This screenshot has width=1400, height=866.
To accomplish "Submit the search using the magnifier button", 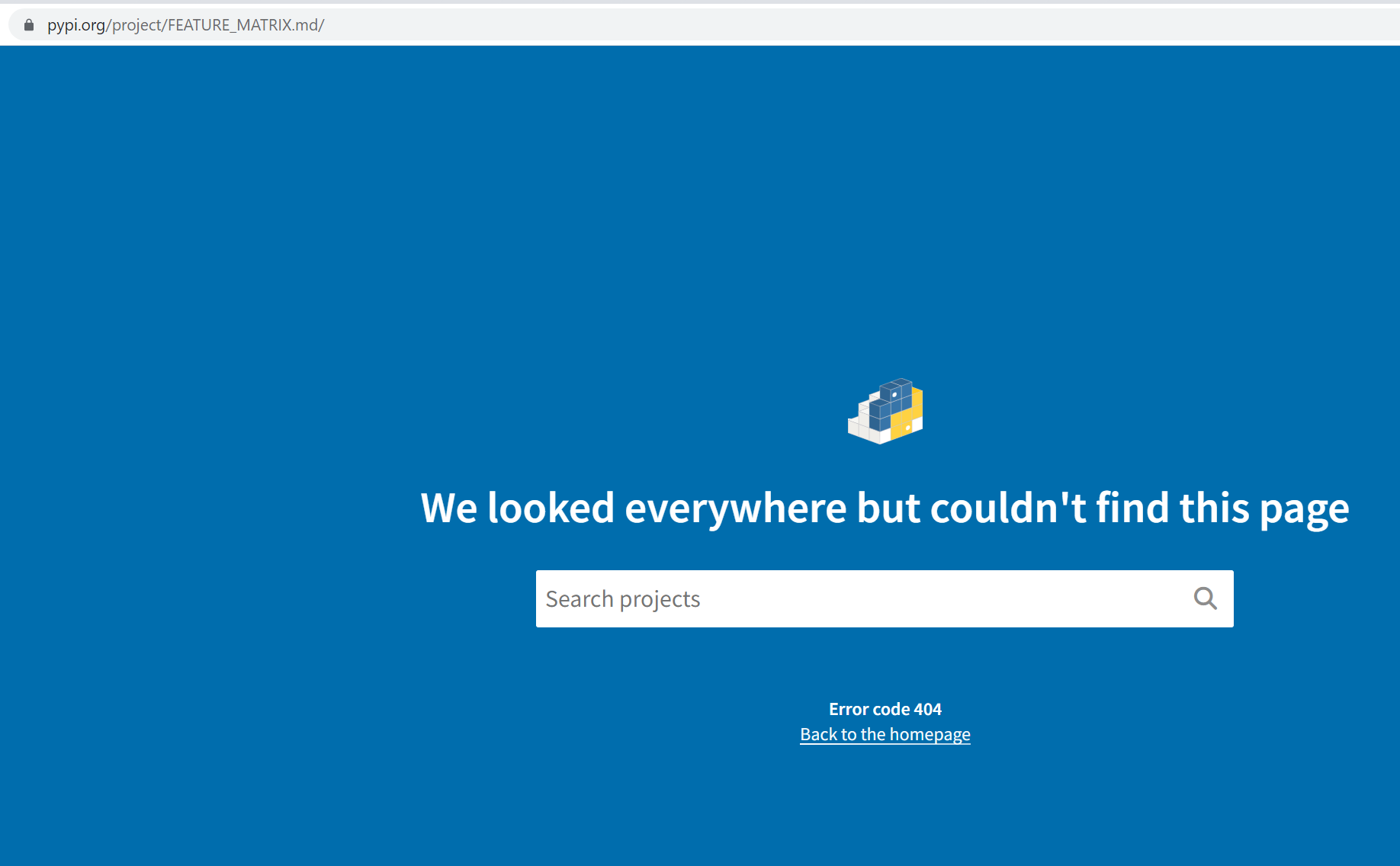I will [x=1206, y=598].
